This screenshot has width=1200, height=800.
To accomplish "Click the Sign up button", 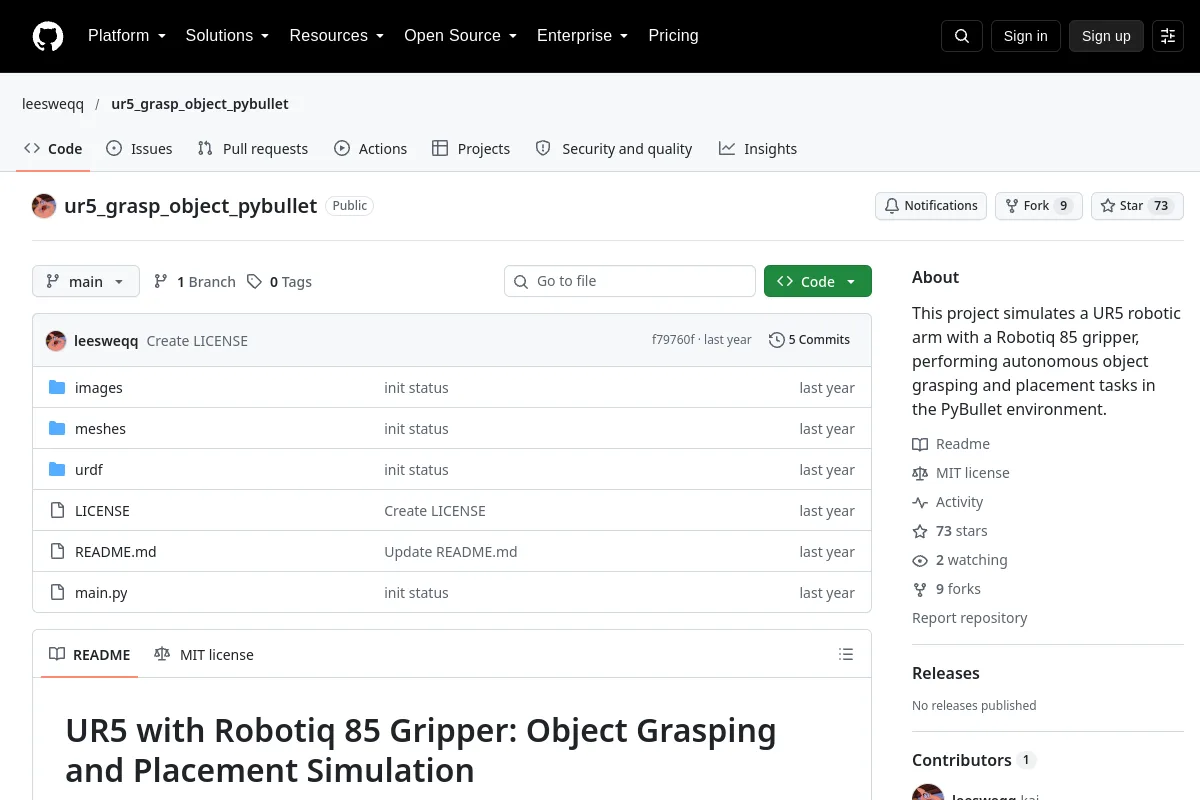I will [x=1106, y=36].
